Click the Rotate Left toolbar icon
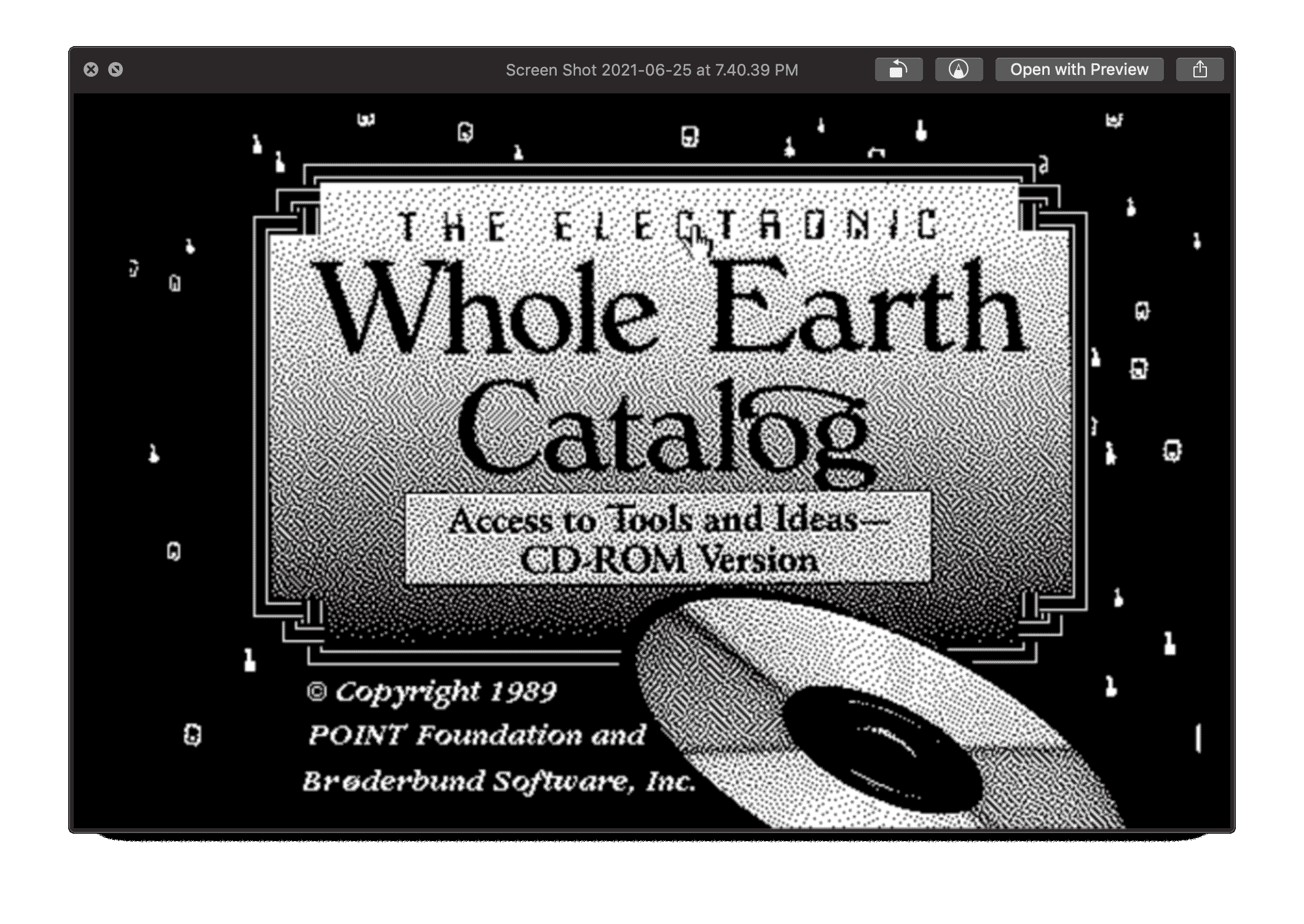This screenshot has height=924, width=1304. tap(898, 69)
